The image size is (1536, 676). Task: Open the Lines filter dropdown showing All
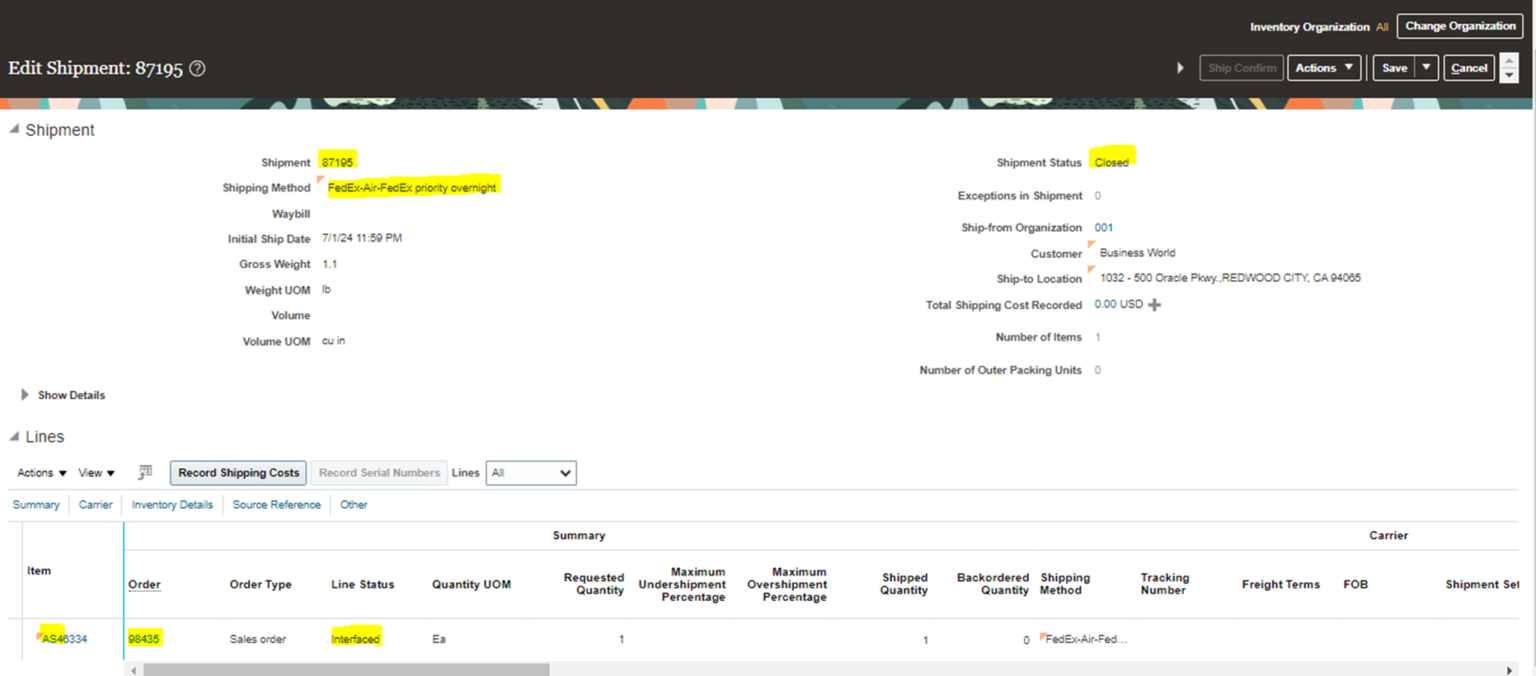(x=531, y=472)
